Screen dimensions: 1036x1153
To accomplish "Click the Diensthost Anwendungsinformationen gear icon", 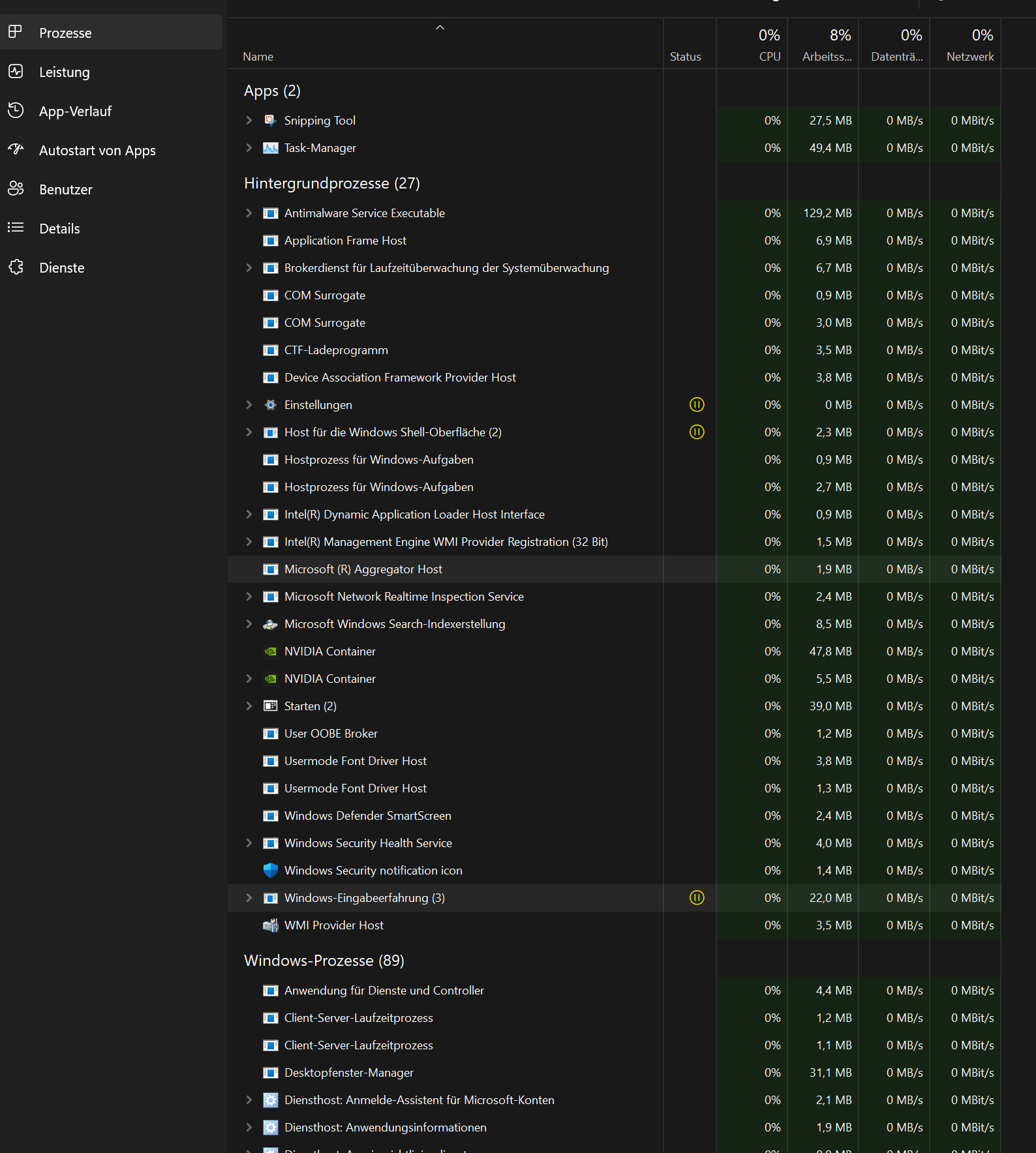I will (270, 1128).
